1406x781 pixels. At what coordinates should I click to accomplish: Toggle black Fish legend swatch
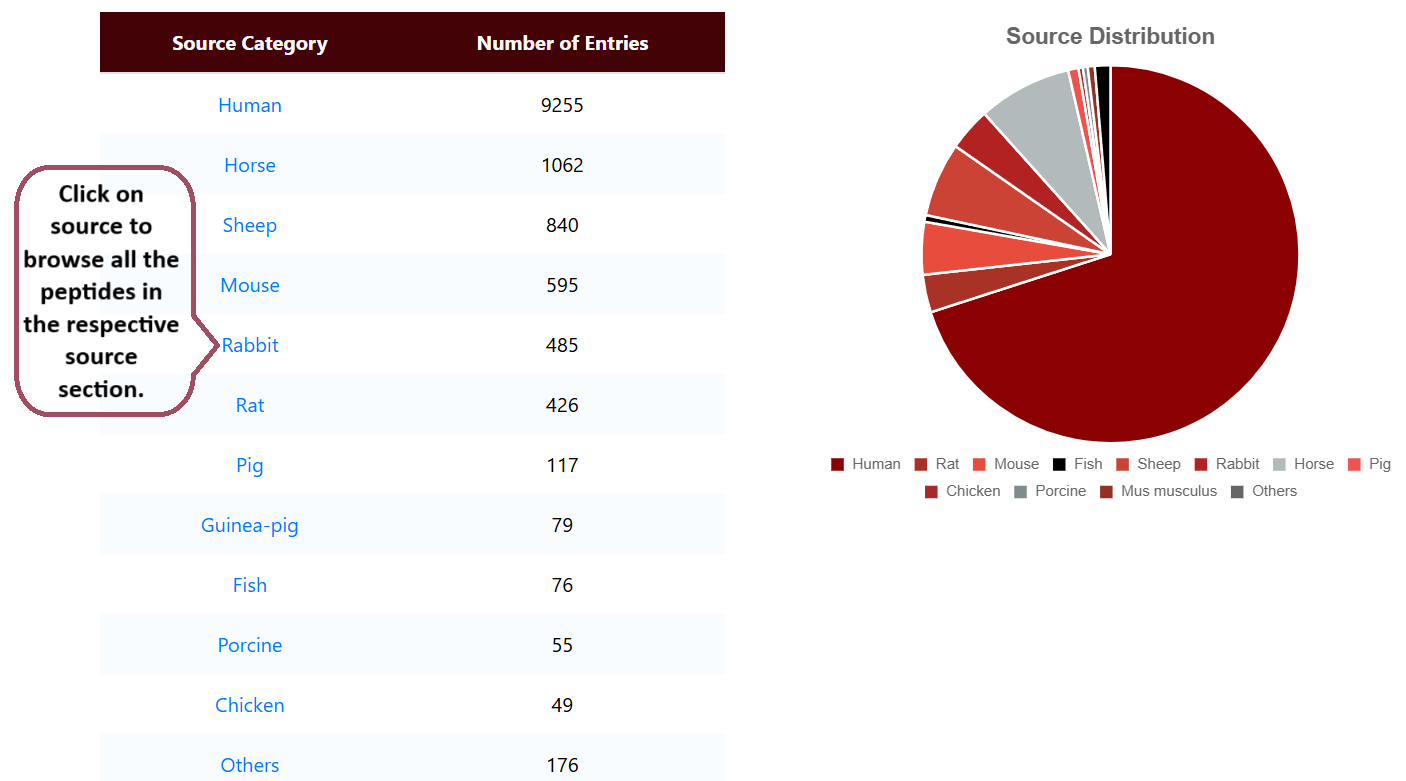pyautogui.click(x=1060, y=464)
